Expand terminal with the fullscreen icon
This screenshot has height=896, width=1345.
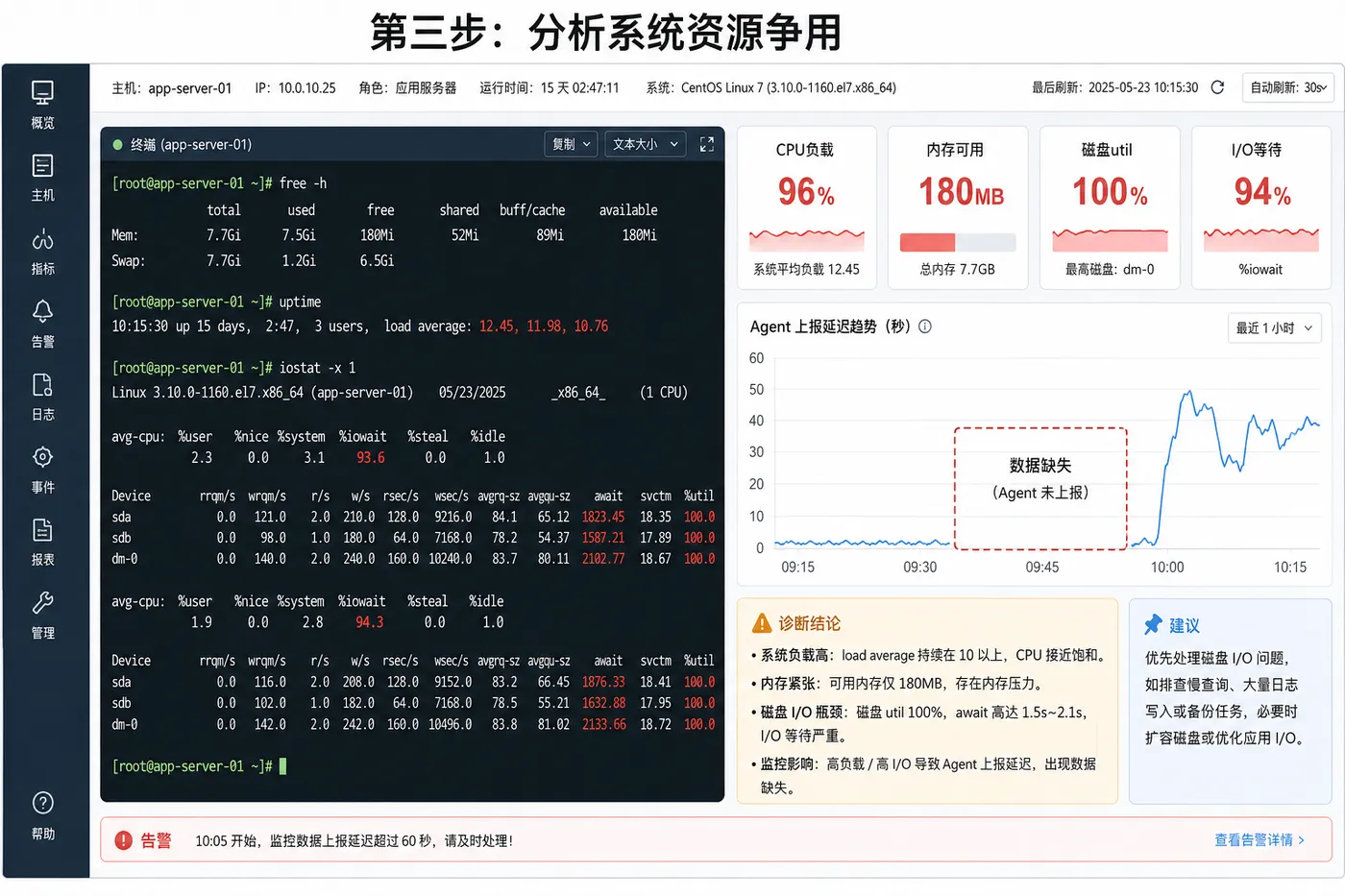[x=707, y=144]
